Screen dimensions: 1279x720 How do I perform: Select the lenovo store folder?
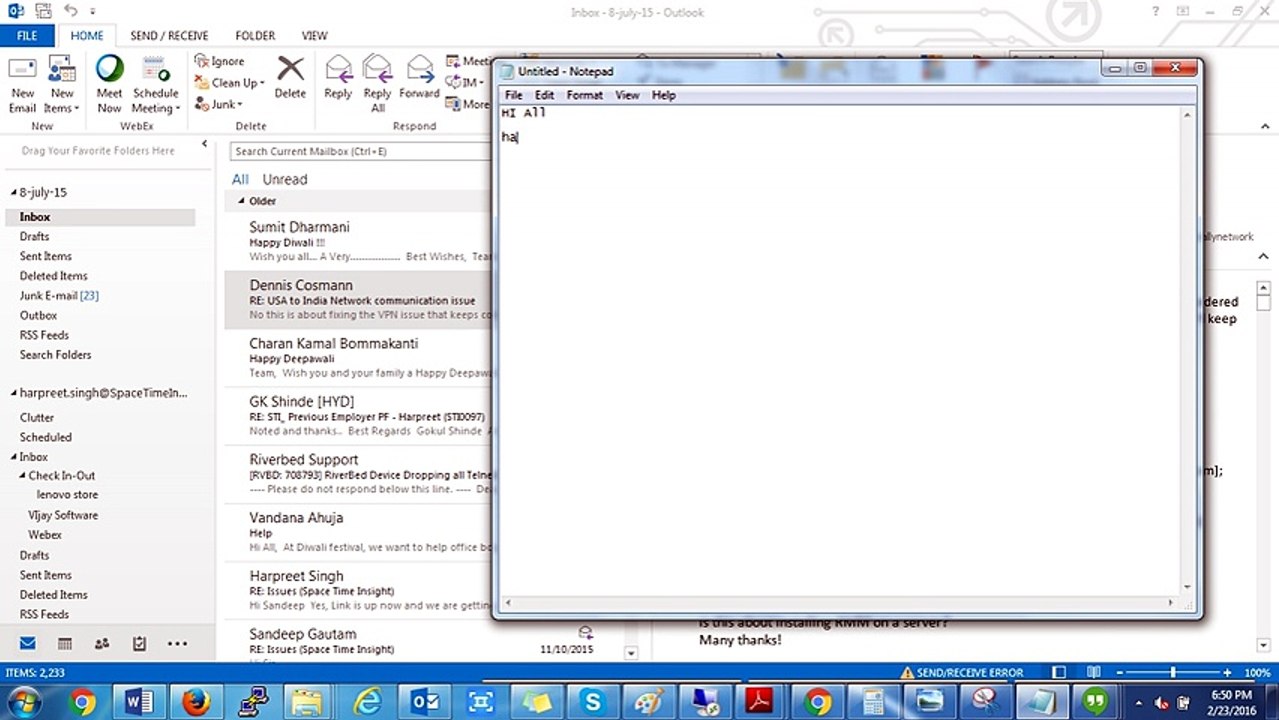coord(67,495)
